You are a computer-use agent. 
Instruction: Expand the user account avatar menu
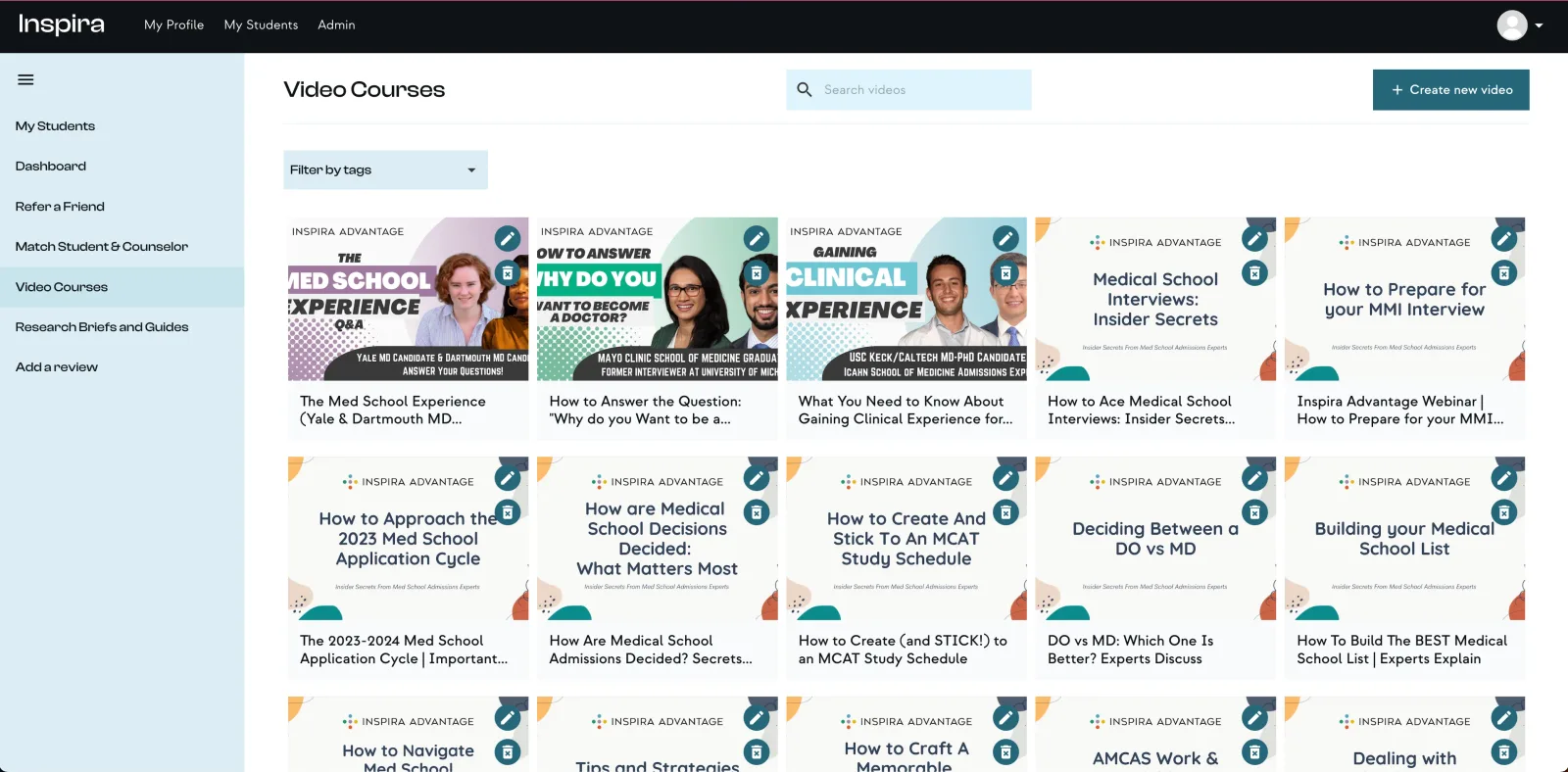point(1519,25)
